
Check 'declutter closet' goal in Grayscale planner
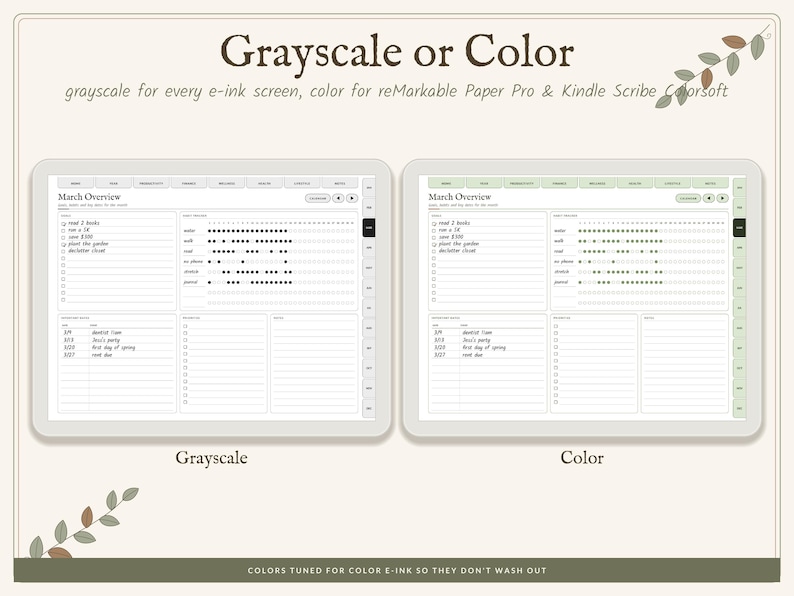click(x=63, y=251)
